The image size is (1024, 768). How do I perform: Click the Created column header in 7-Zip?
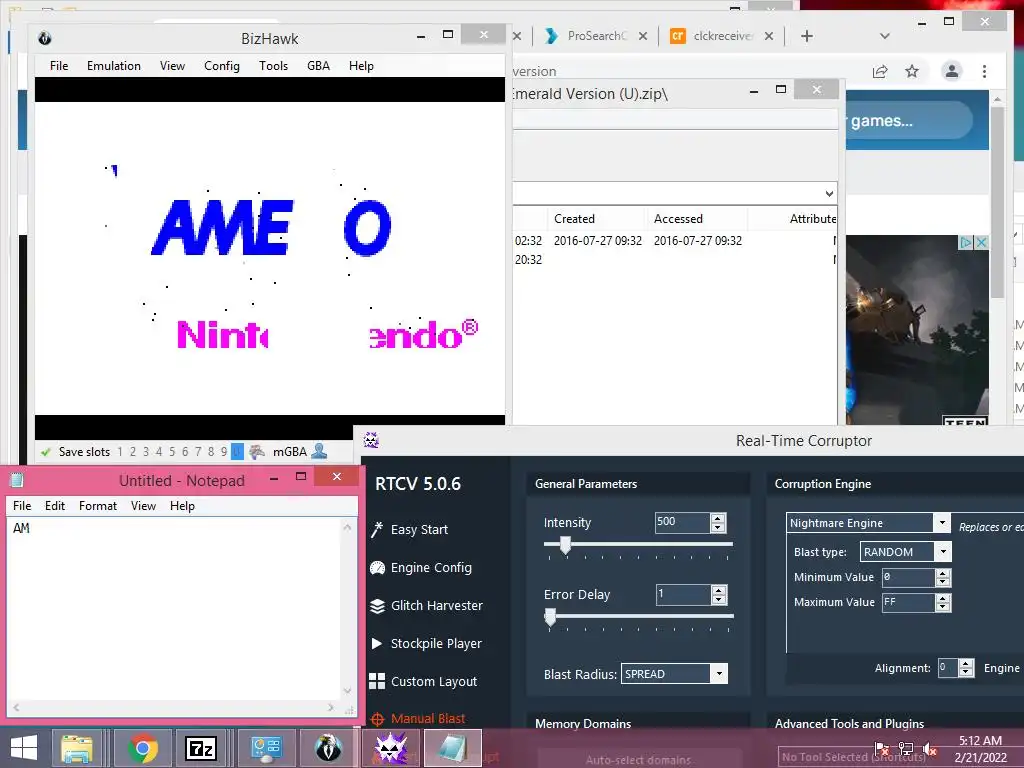tap(598, 219)
